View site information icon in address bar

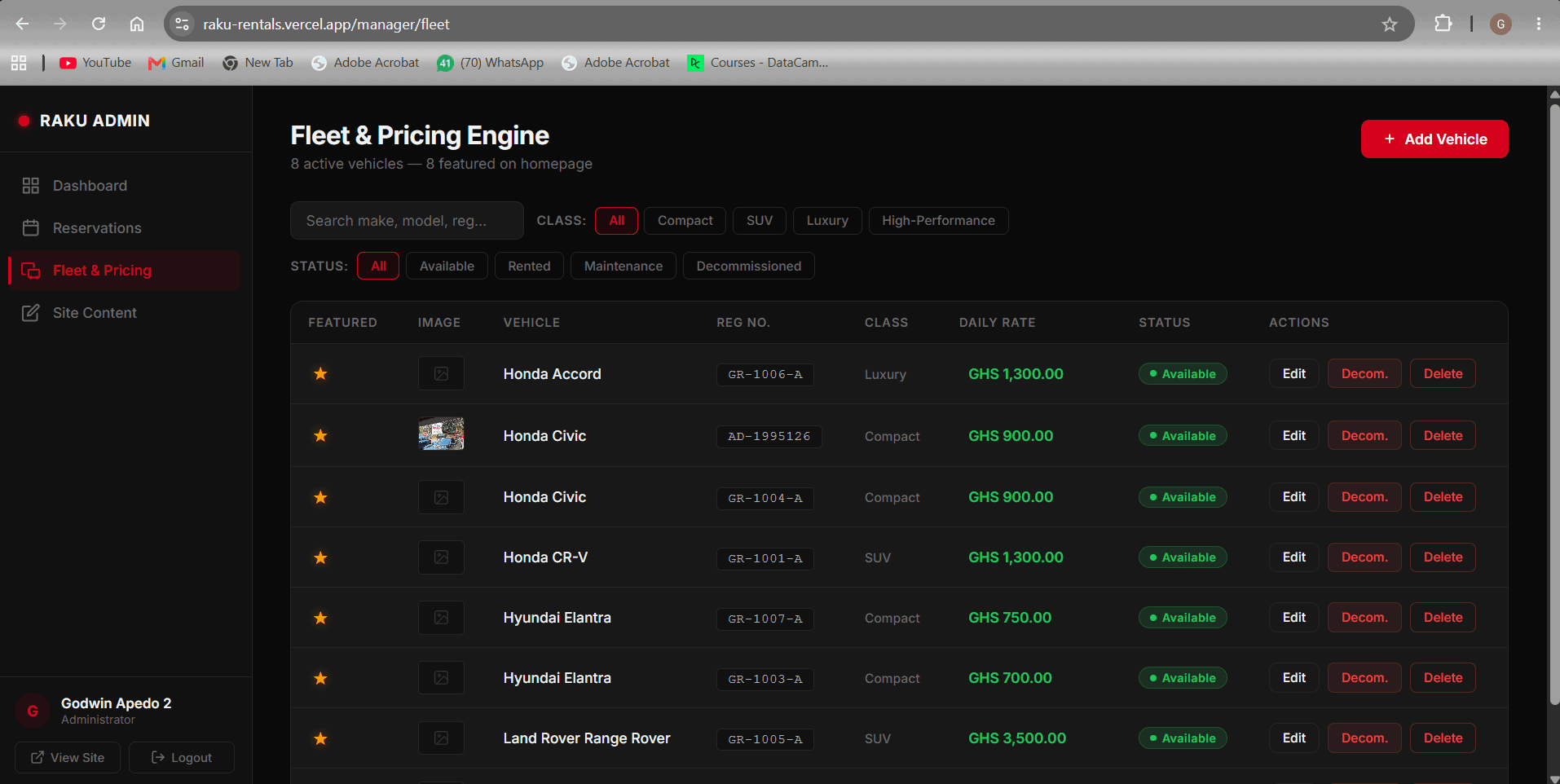pyautogui.click(x=183, y=24)
